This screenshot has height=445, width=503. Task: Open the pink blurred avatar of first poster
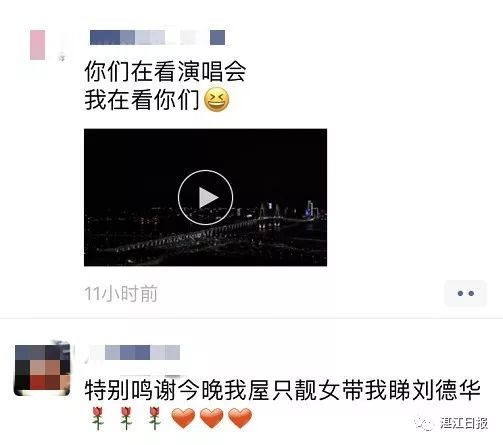click(x=38, y=45)
